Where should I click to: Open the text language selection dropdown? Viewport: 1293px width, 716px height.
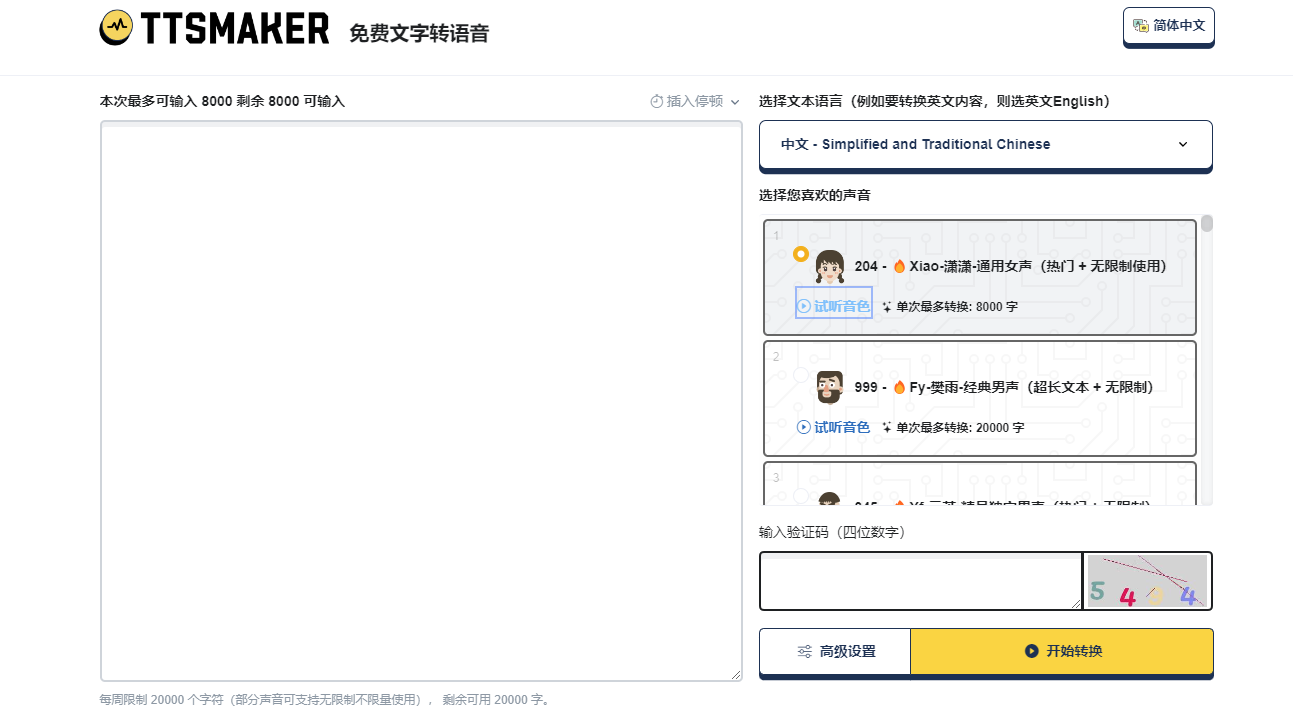click(x=984, y=144)
